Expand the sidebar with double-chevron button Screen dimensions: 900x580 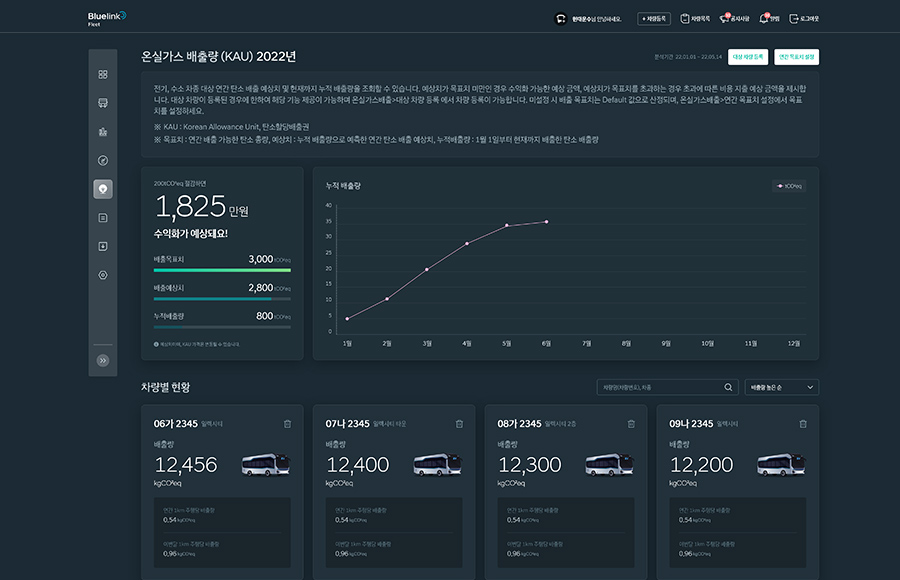tap(103, 360)
